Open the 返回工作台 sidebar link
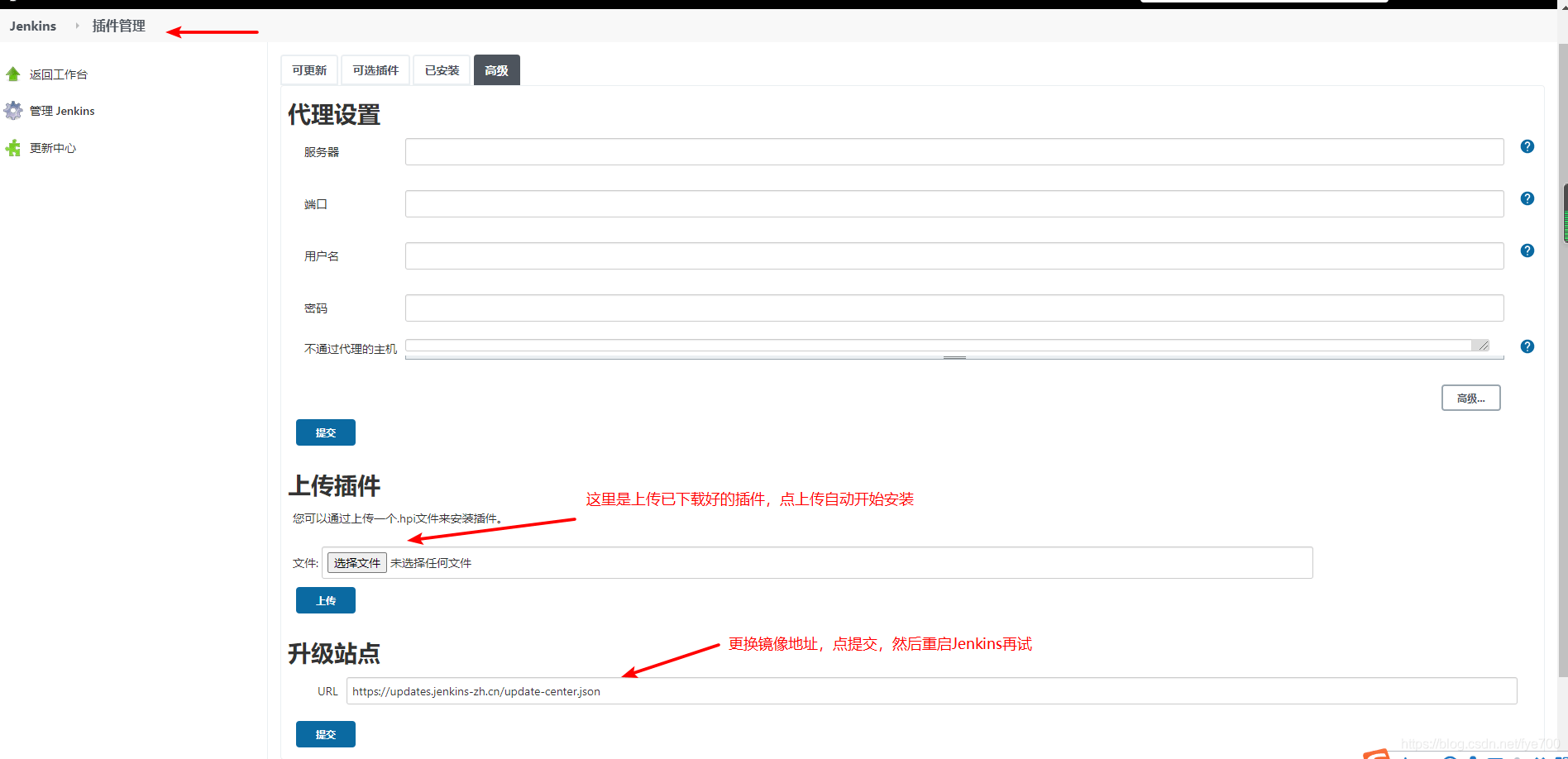 (59, 74)
